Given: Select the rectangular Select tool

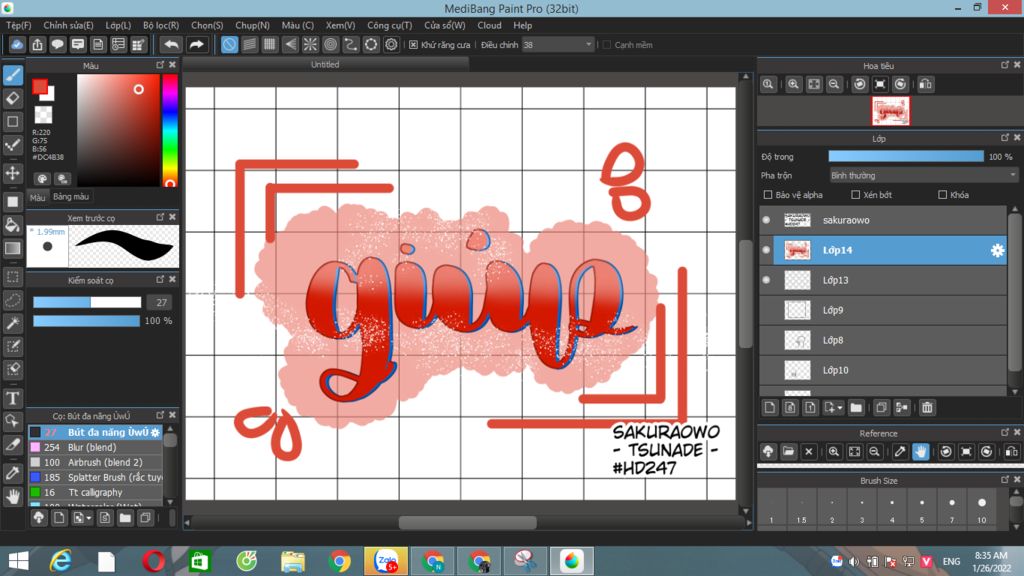Looking at the screenshot, I should (13, 277).
